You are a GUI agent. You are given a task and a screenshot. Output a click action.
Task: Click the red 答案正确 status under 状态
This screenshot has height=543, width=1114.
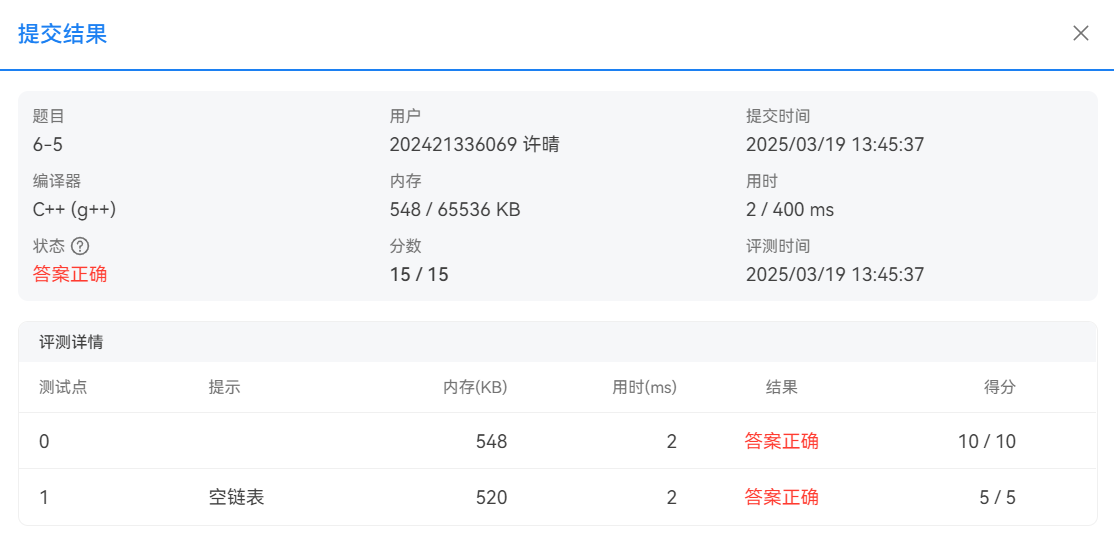pos(70,274)
